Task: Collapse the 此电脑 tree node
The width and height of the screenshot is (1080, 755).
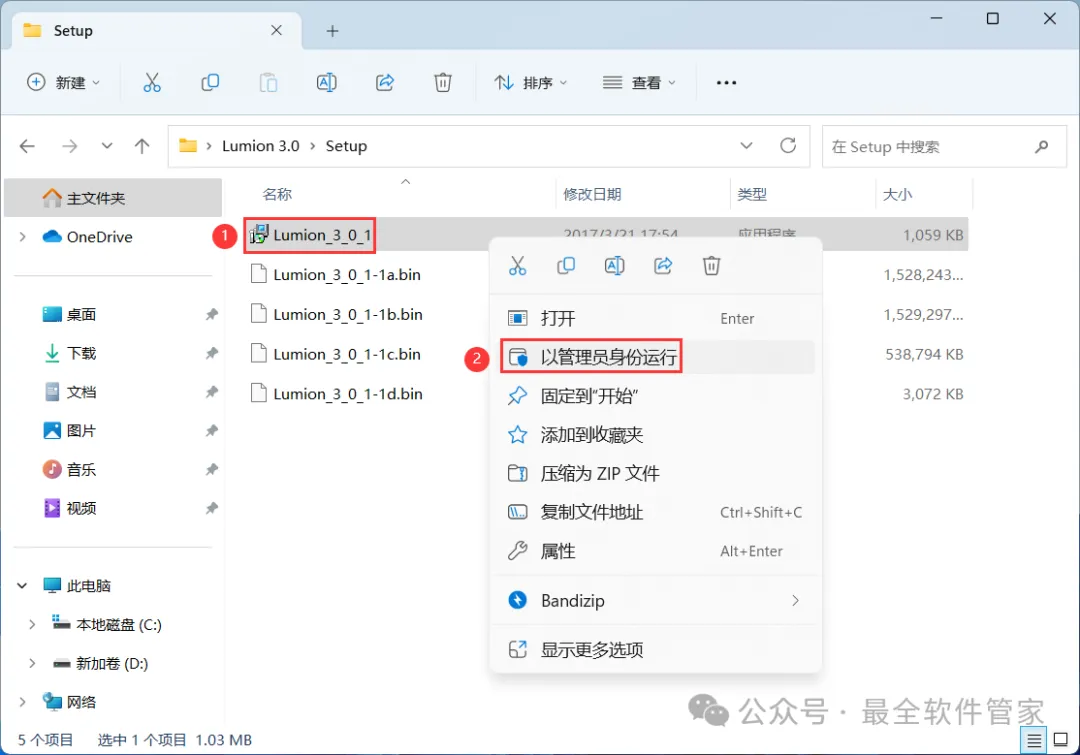Action: 23,586
